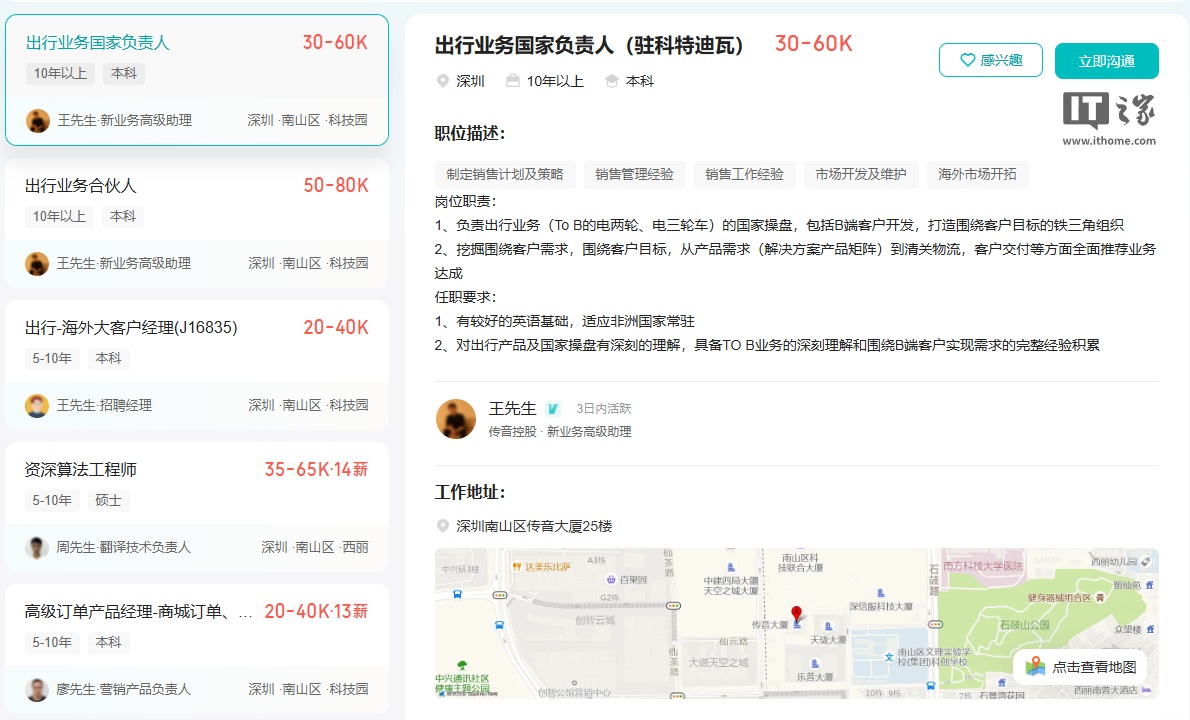Click the work address pin icon
This screenshot has width=1190, height=720.
click(443, 526)
